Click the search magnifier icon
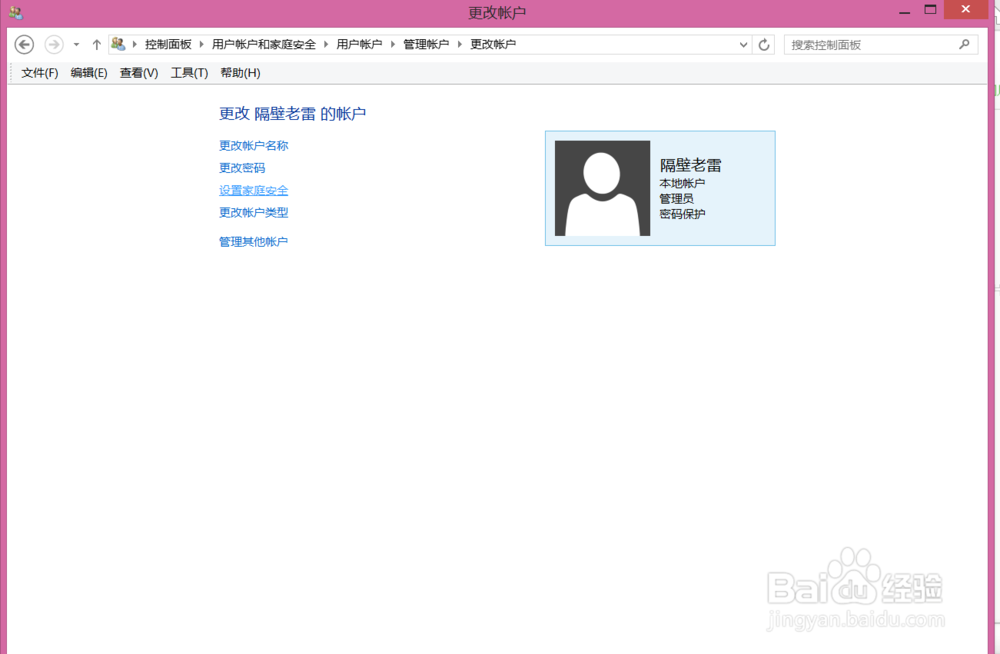Viewport: 1000px width, 654px height. 964,44
